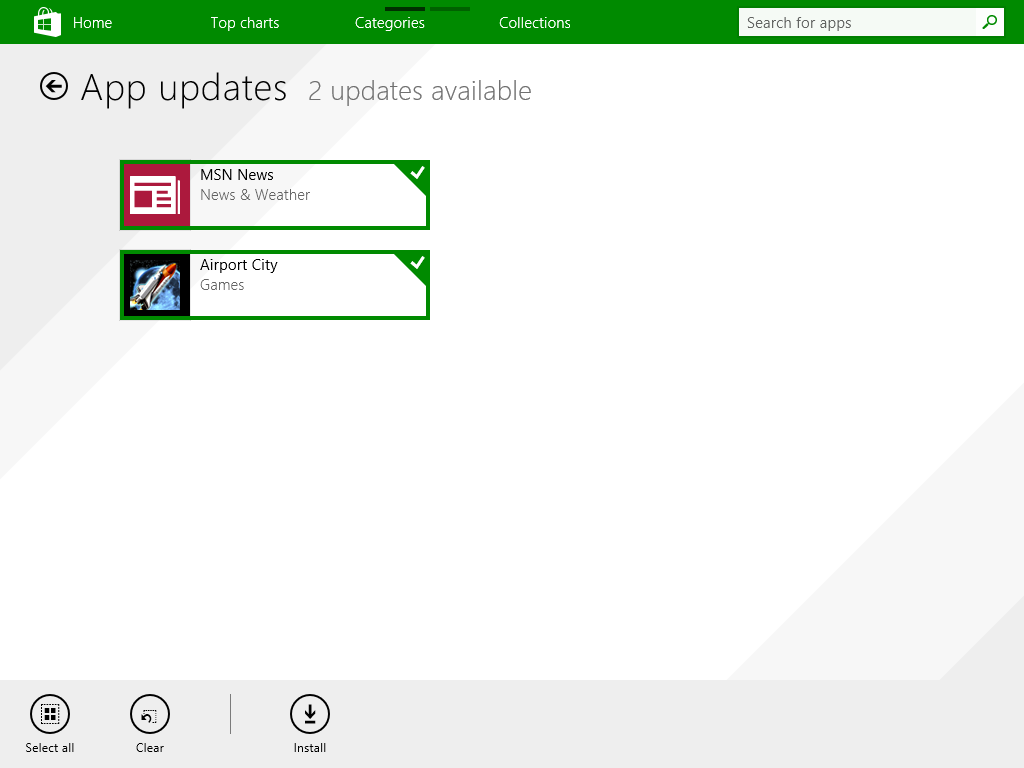Image resolution: width=1024 pixels, height=768 pixels.
Task: Open the Categories menu
Action: coord(390,23)
